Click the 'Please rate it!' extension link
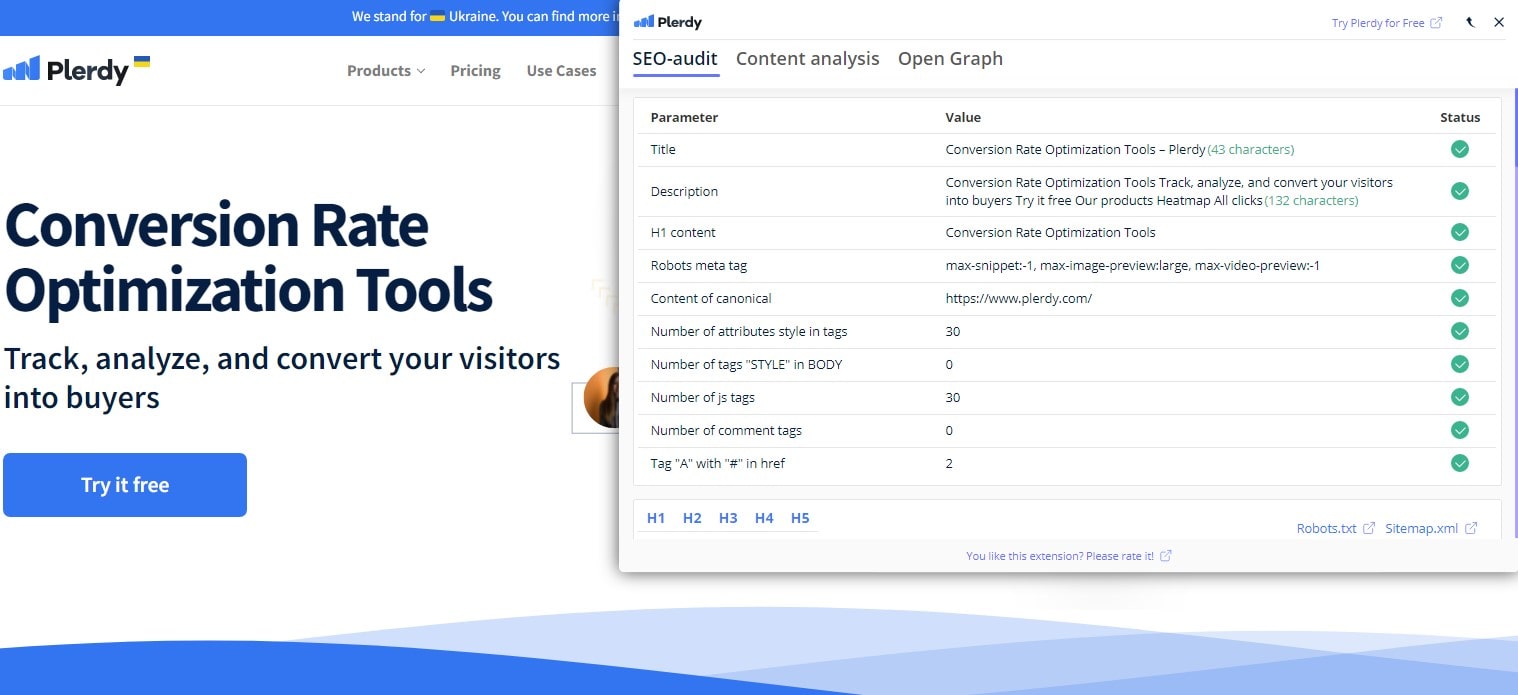Viewport: 1518px width, 695px height. 1069,556
